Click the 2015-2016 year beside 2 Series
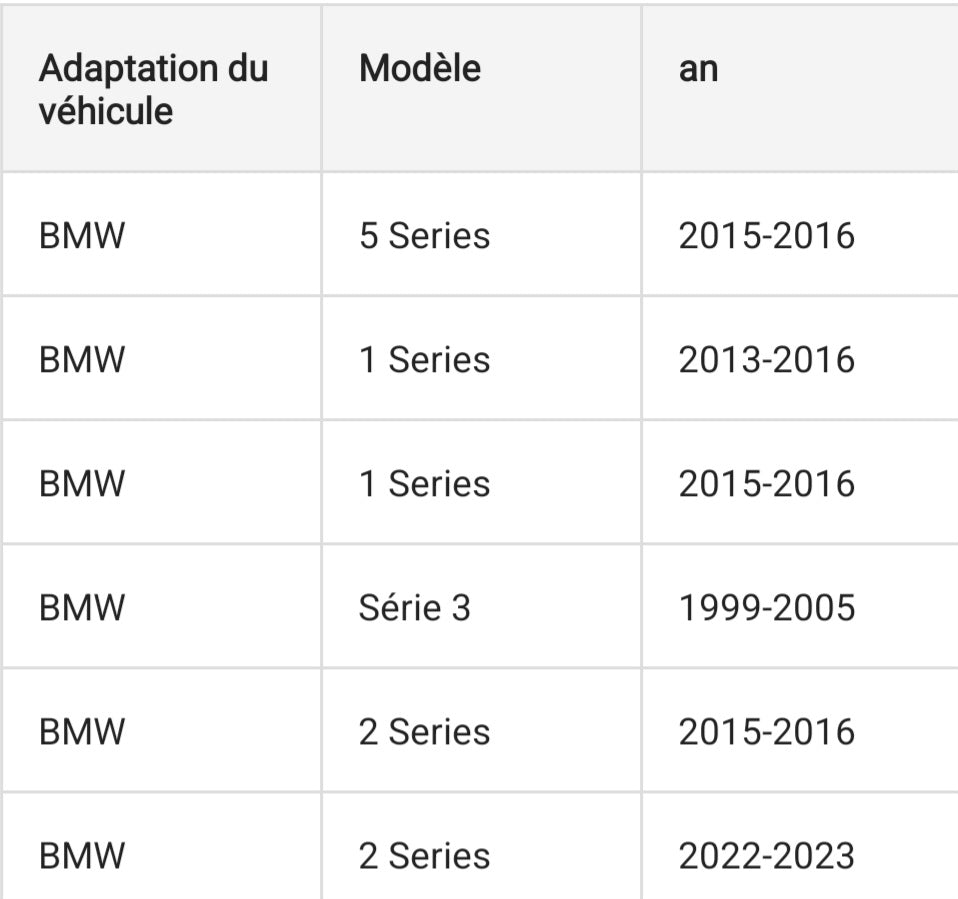 point(767,732)
